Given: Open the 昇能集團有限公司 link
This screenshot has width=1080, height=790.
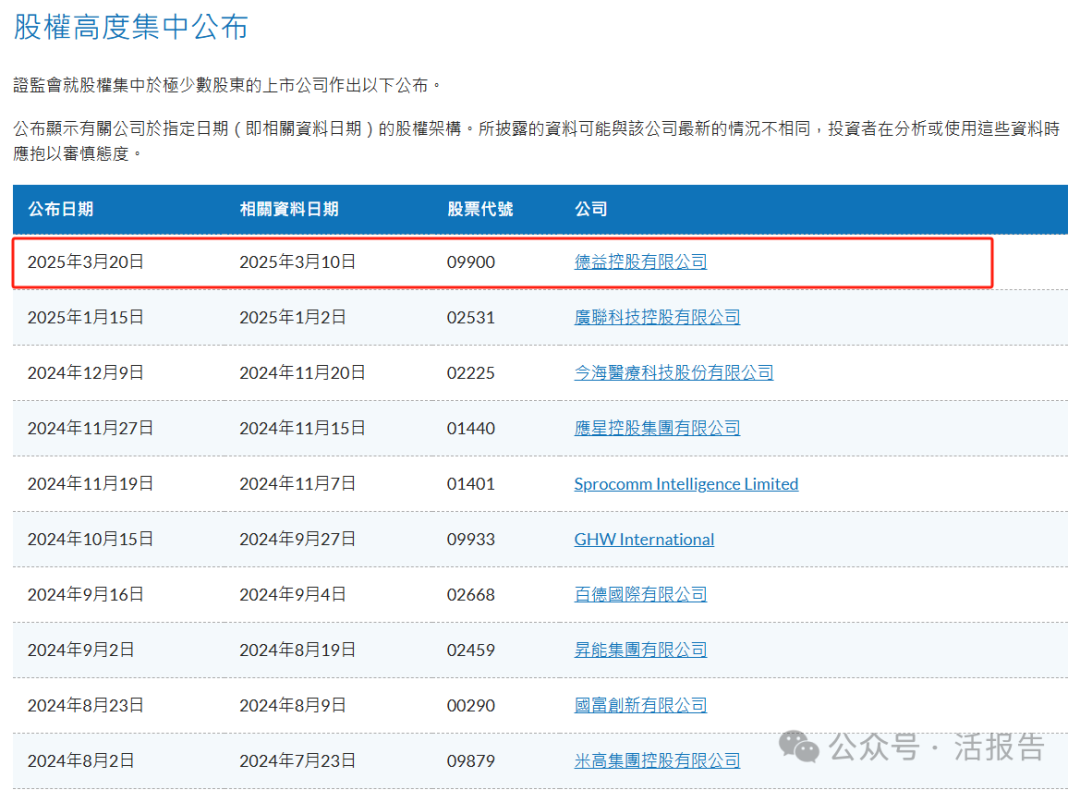Looking at the screenshot, I should tap(640, 650).
